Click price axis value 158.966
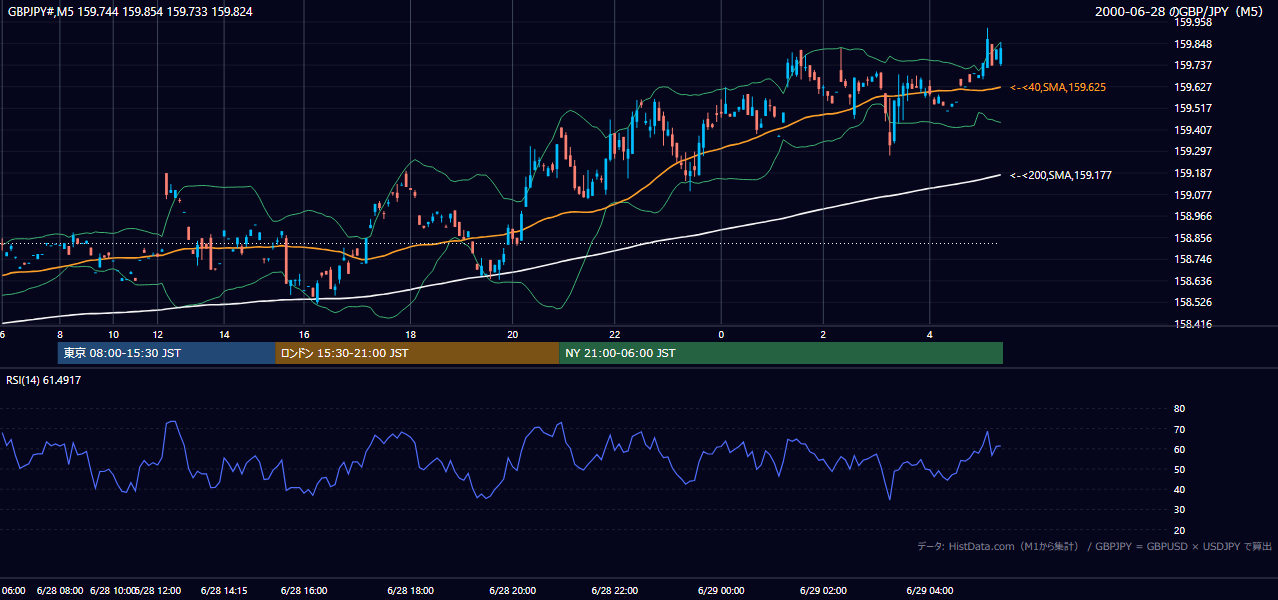This screenshot has width=1278, height=600. tap(1193, 216)
